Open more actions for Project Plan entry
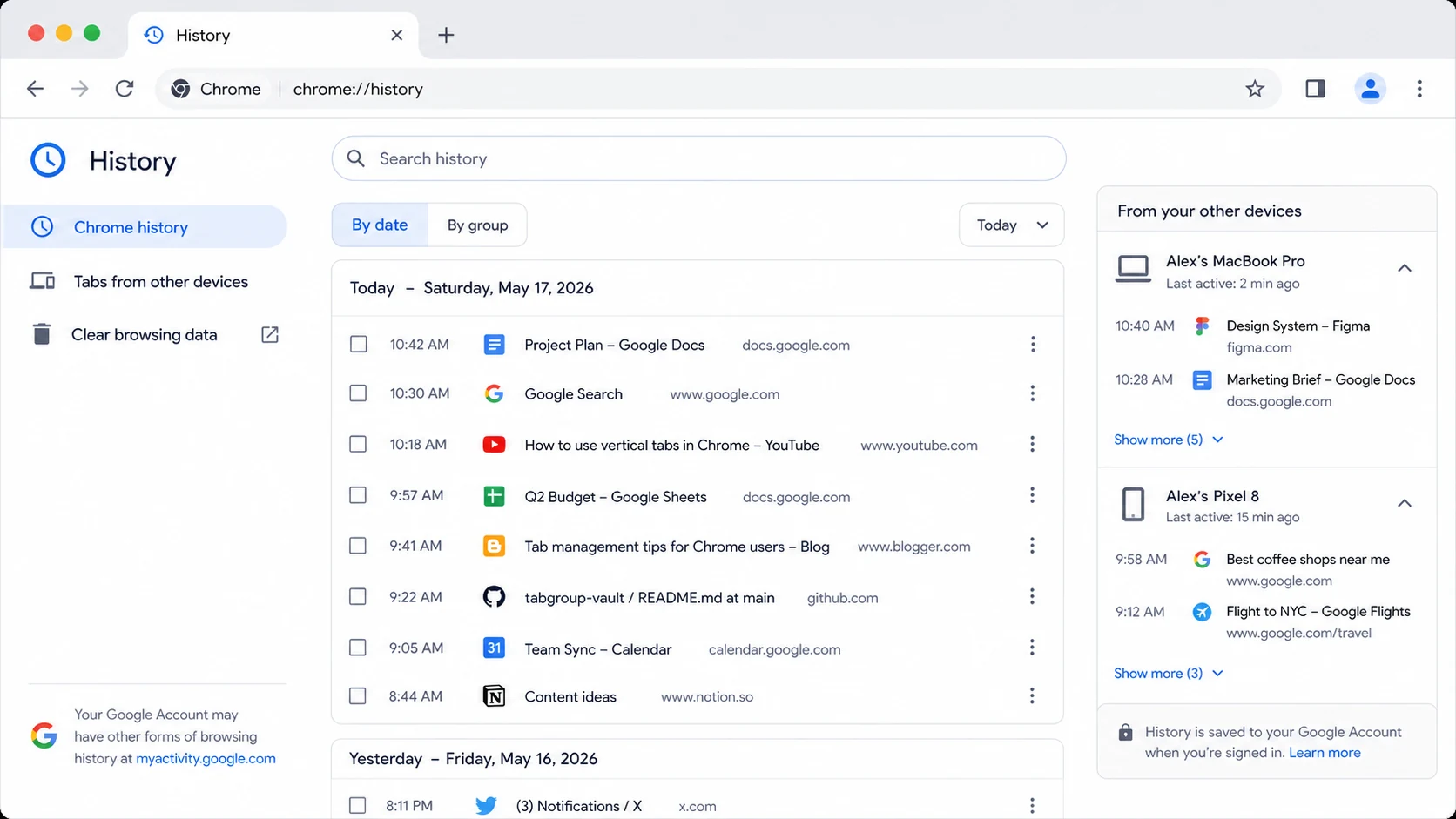Screen dimensions: 1456x819 point(1033,345)
